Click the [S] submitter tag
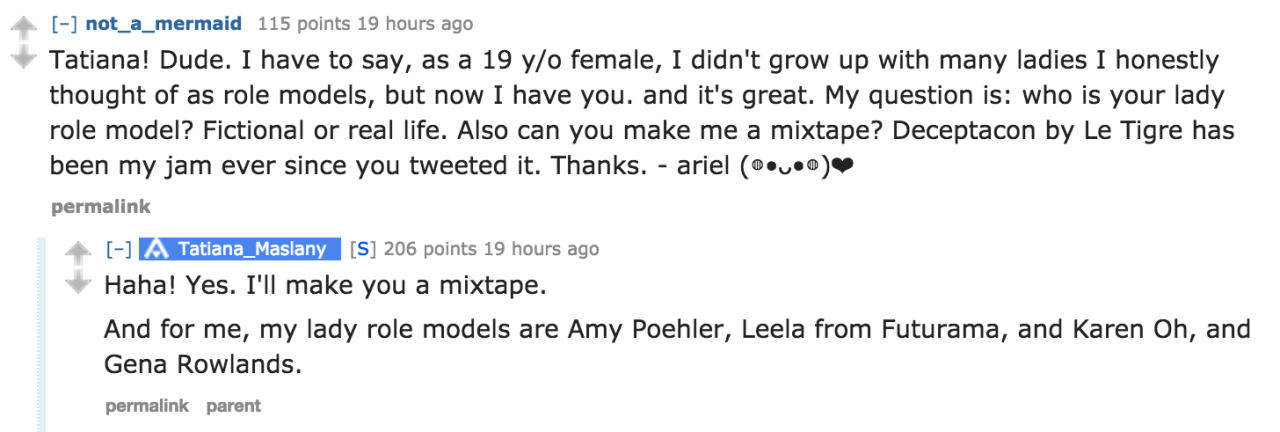Screen dimensions: 1280x432 (363, 249)
